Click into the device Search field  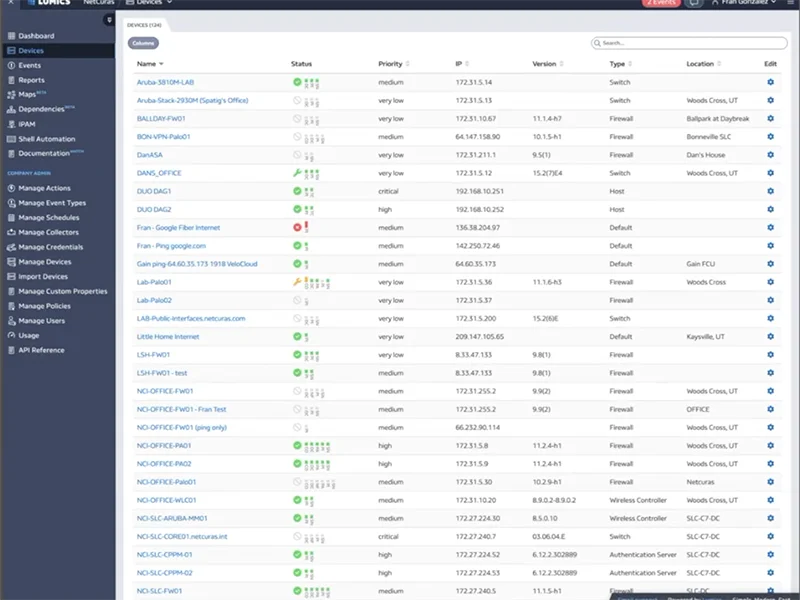point(689,43)
